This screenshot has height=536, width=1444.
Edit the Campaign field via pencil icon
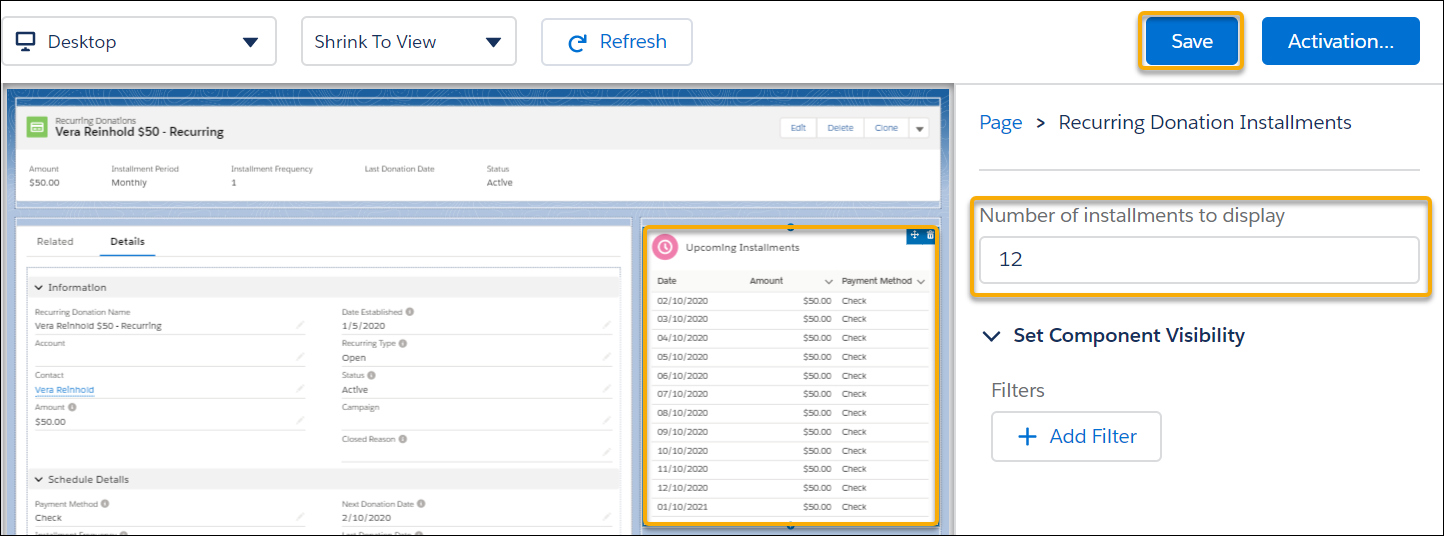[x=606, y=421]
